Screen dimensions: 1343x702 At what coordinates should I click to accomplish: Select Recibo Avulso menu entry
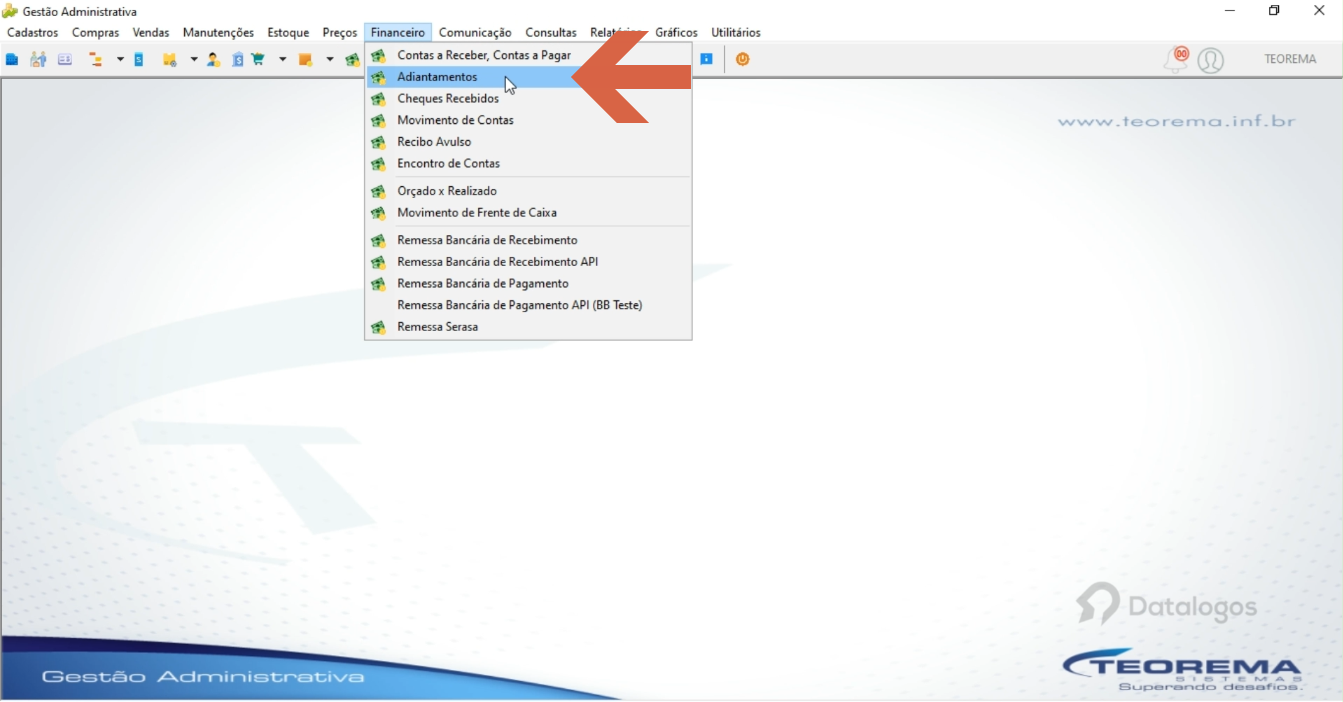click(528, 142)
